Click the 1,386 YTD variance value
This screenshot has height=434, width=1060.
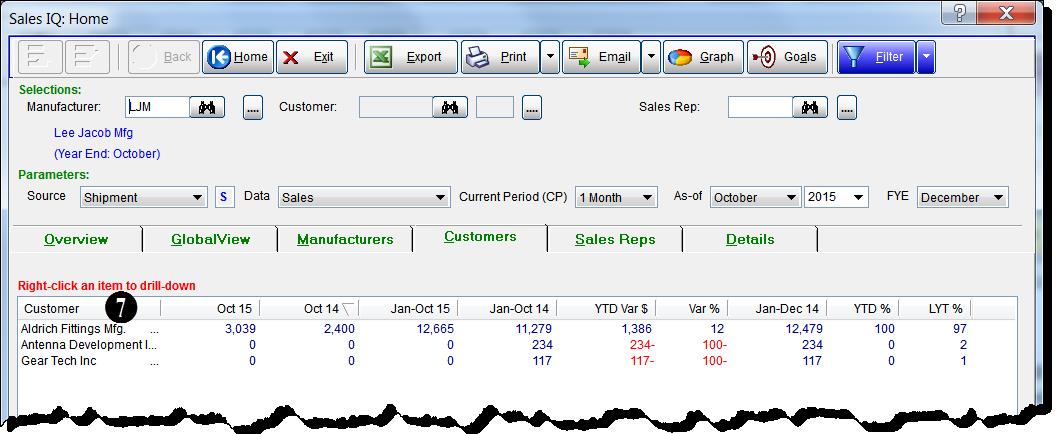[635, 329]
